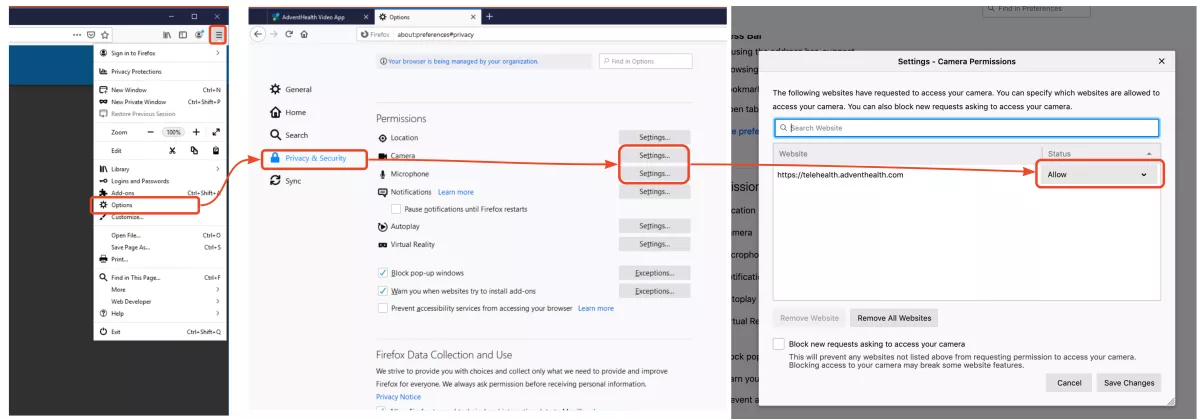This screenshot has height=419, width=1200.
Task: Uncheck Warn when websites install add-ons
Action: click(383, 291)
